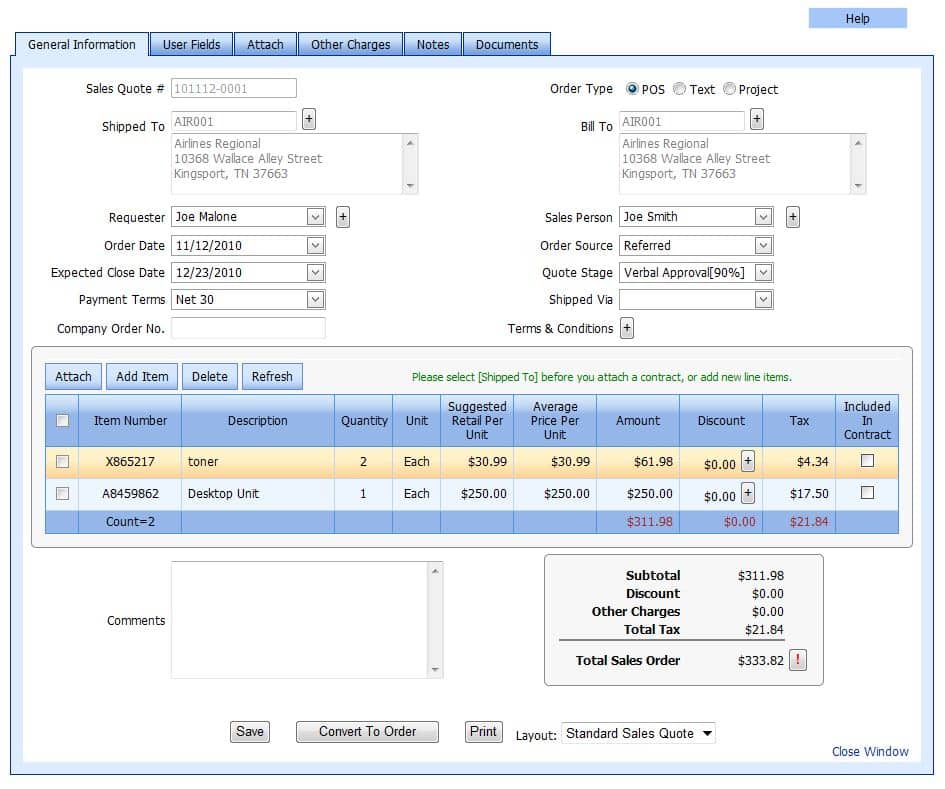945x789 pixels.
Task: Click the Discount column header
Action: (x=721, y=421)
